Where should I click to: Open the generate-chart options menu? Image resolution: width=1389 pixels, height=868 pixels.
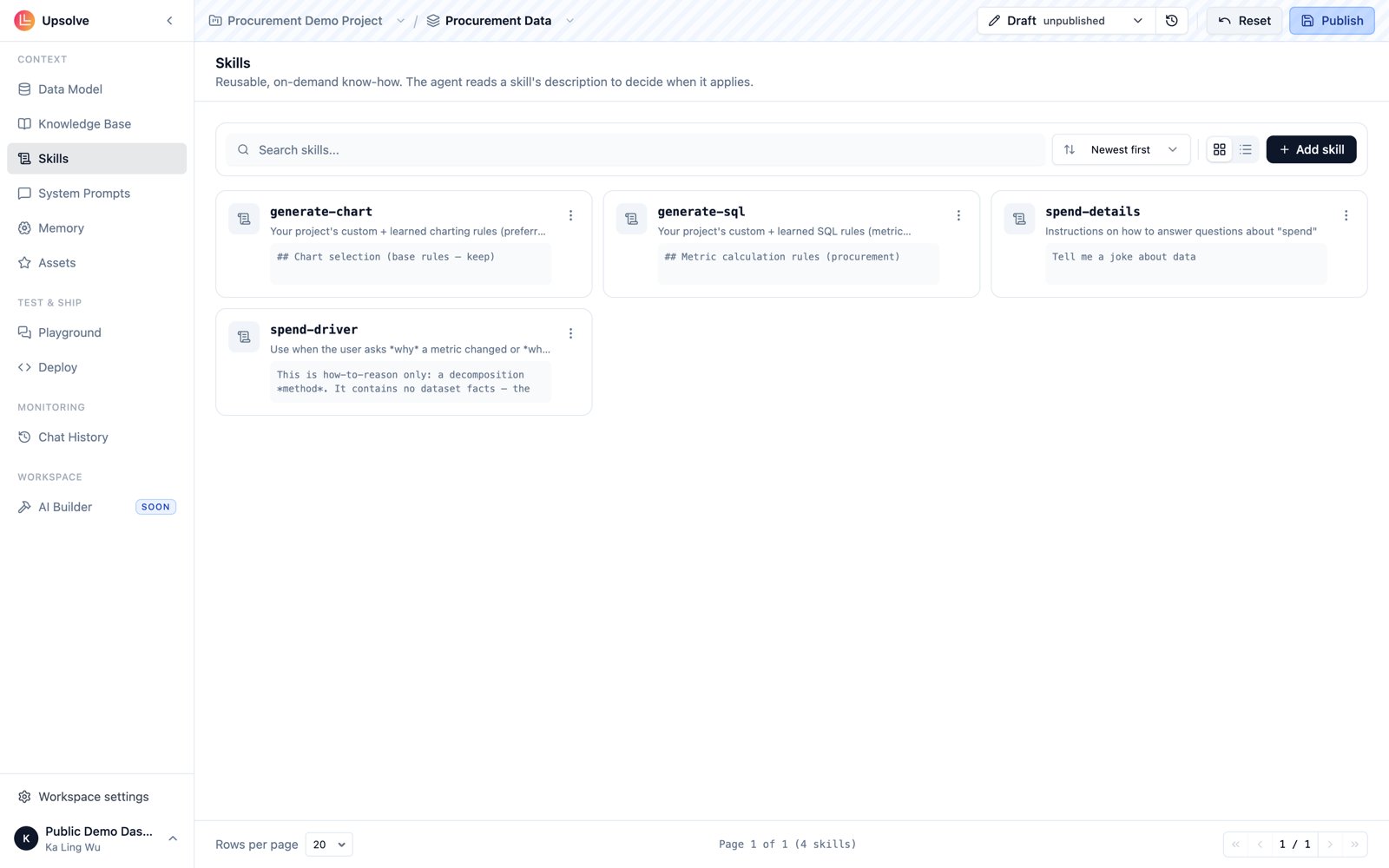coord(570,215)
